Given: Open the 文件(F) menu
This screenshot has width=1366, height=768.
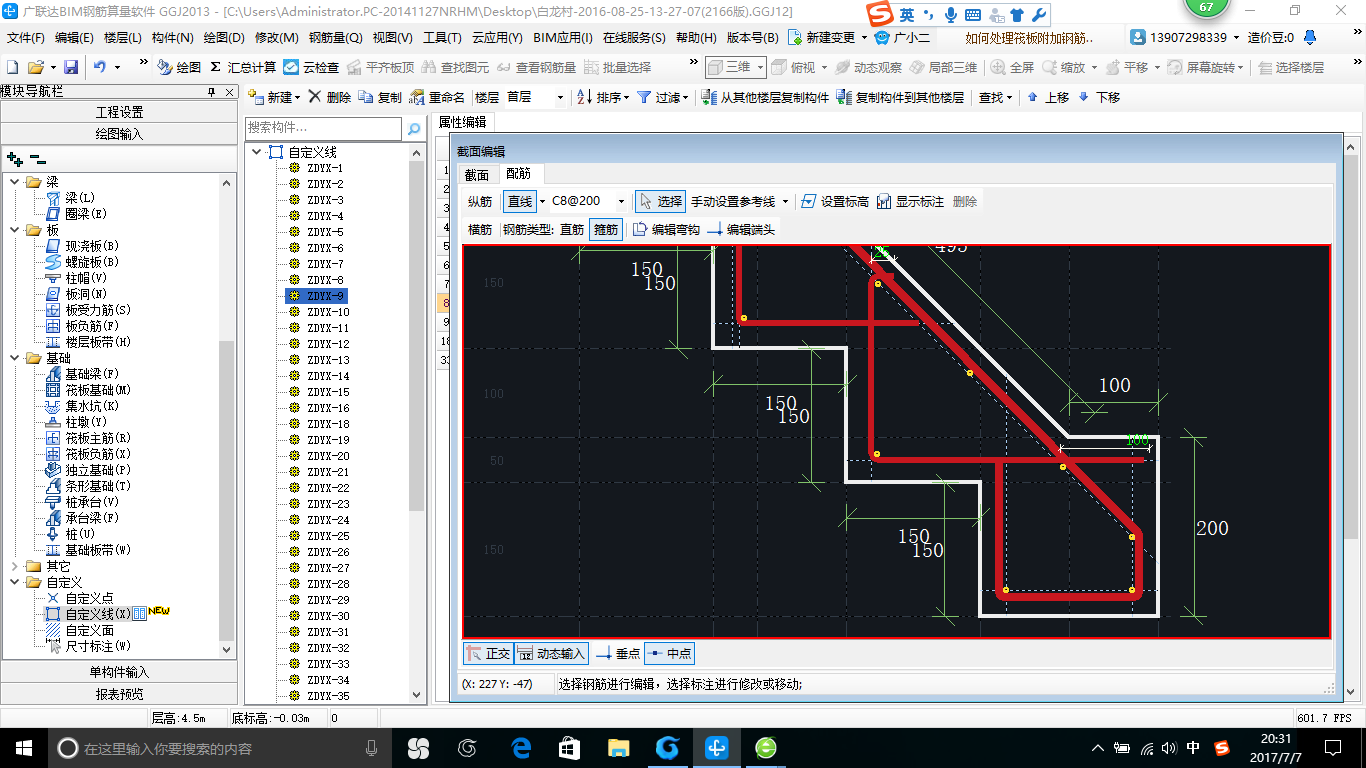Looking at the screenshot, I should pyautogui.click(x=26, y=38).
